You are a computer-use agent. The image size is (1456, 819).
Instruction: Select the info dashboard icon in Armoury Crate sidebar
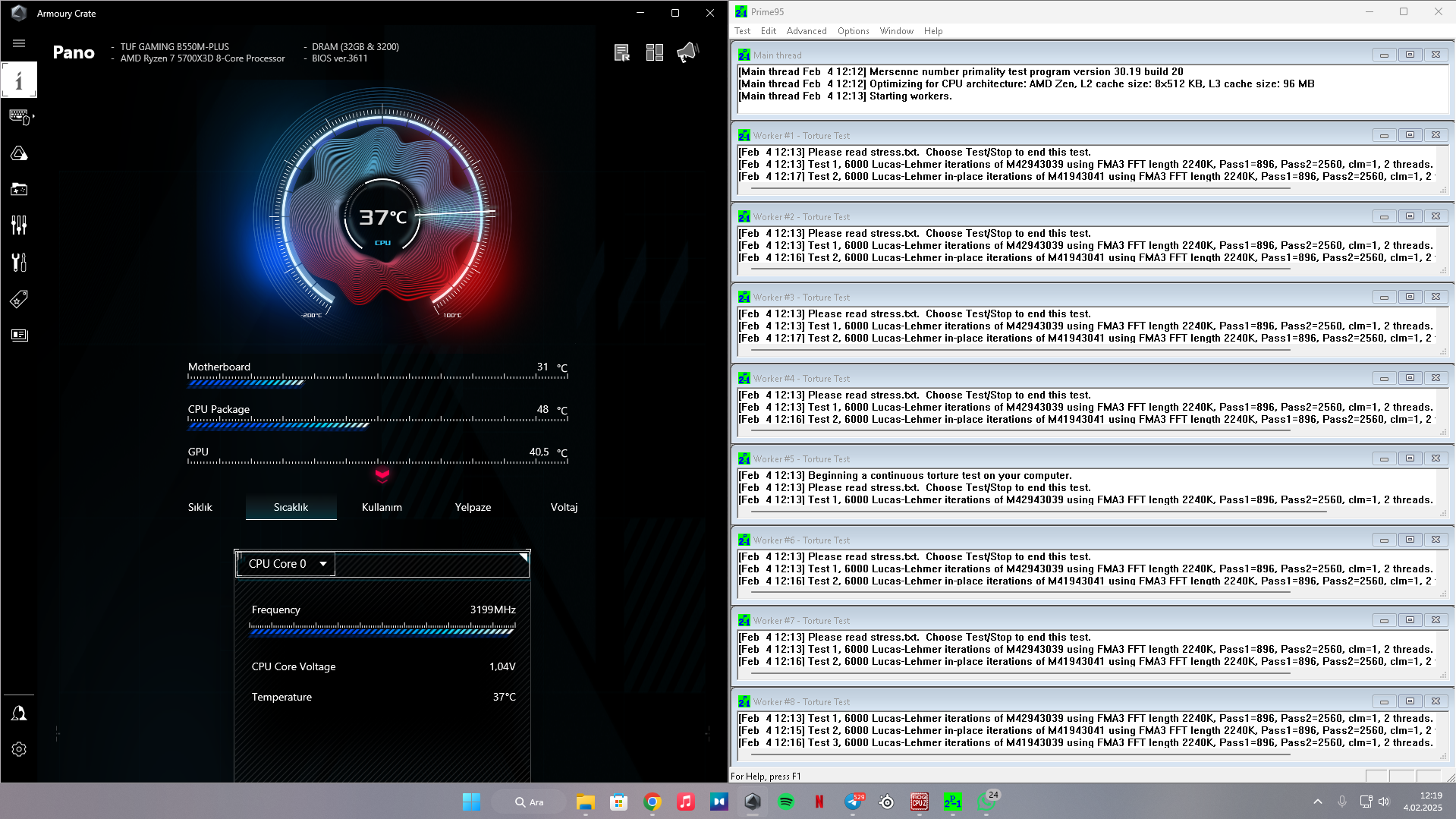coord(19,80)
